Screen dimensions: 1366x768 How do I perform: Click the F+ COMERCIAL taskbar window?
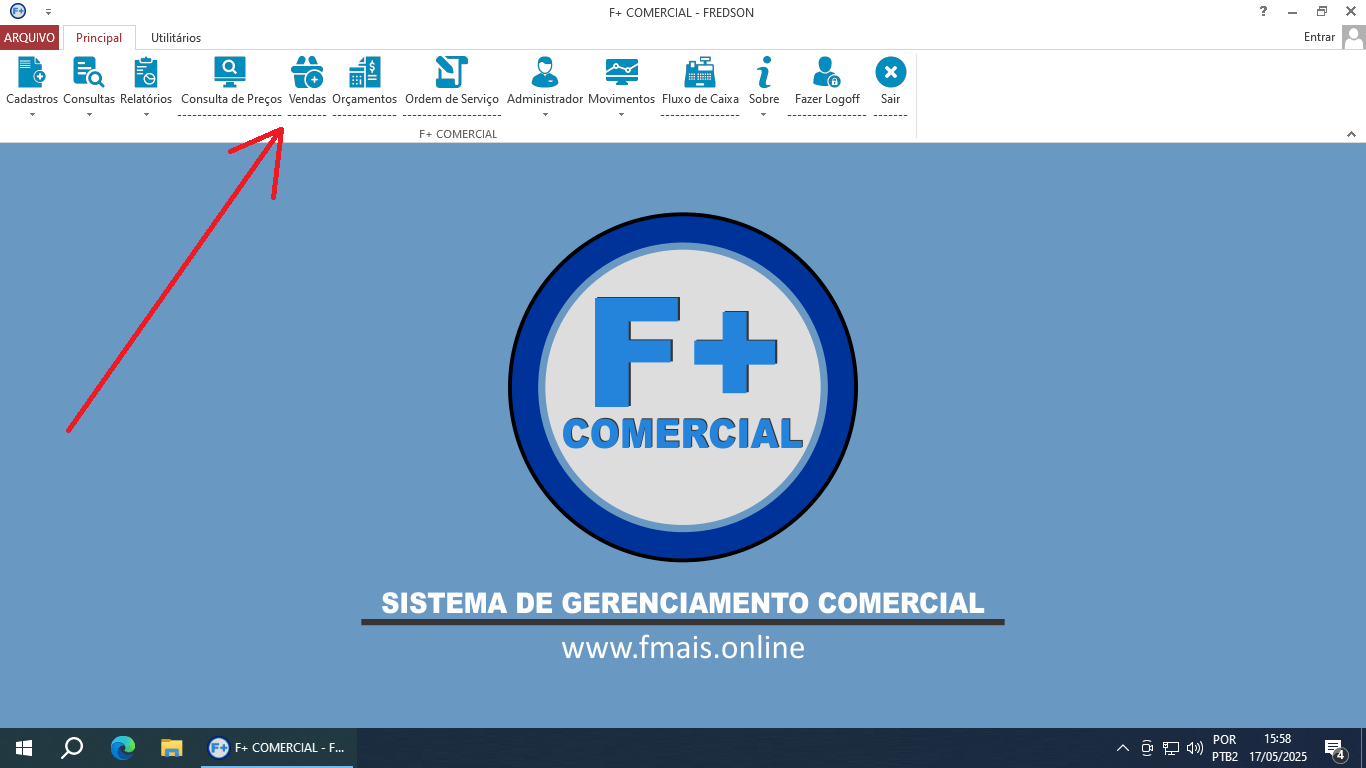point(277,747)
